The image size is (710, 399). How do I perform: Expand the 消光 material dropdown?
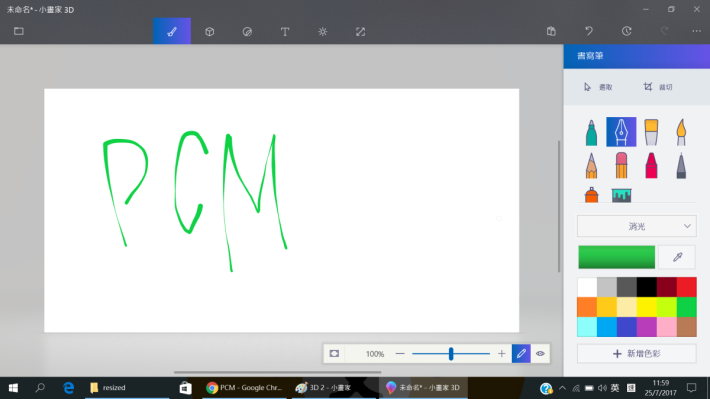pyautogui.click(x=637, y=226)
